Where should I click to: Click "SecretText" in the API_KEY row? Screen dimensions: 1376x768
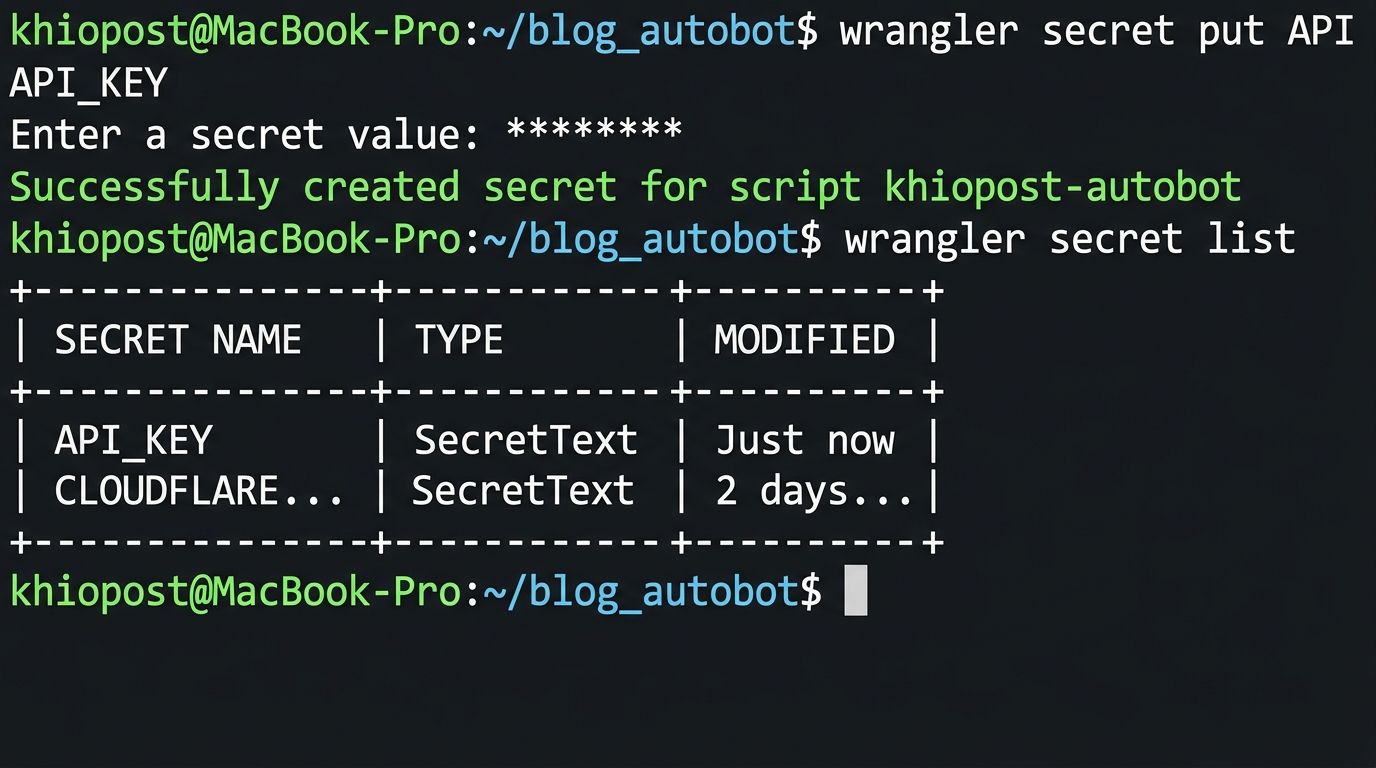(x=525, y=441)
